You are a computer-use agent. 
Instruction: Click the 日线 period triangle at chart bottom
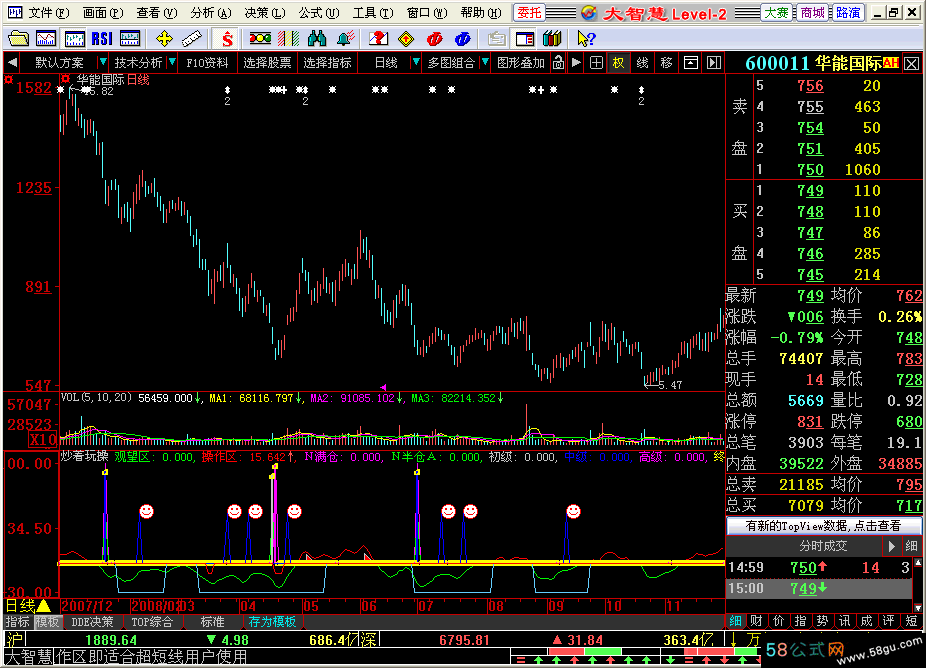pyautogui.click(x=44, y=606)
